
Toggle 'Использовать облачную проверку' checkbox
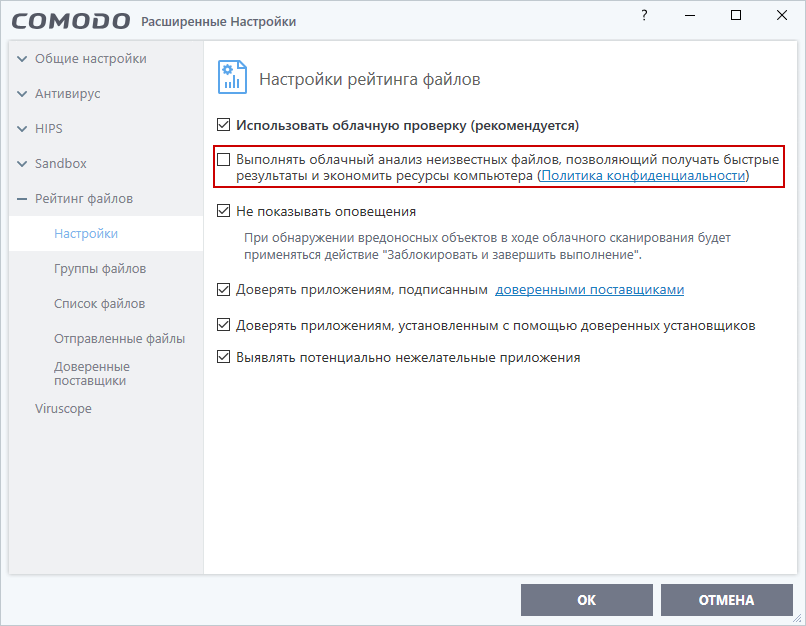coord(223,125)
